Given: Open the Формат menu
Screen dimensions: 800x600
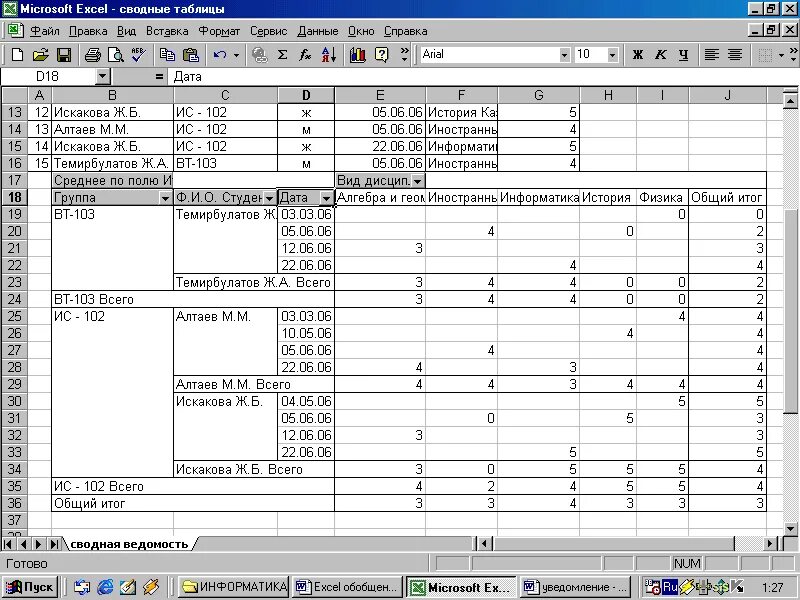Looking at the screenshot, I should pos(219,31).
